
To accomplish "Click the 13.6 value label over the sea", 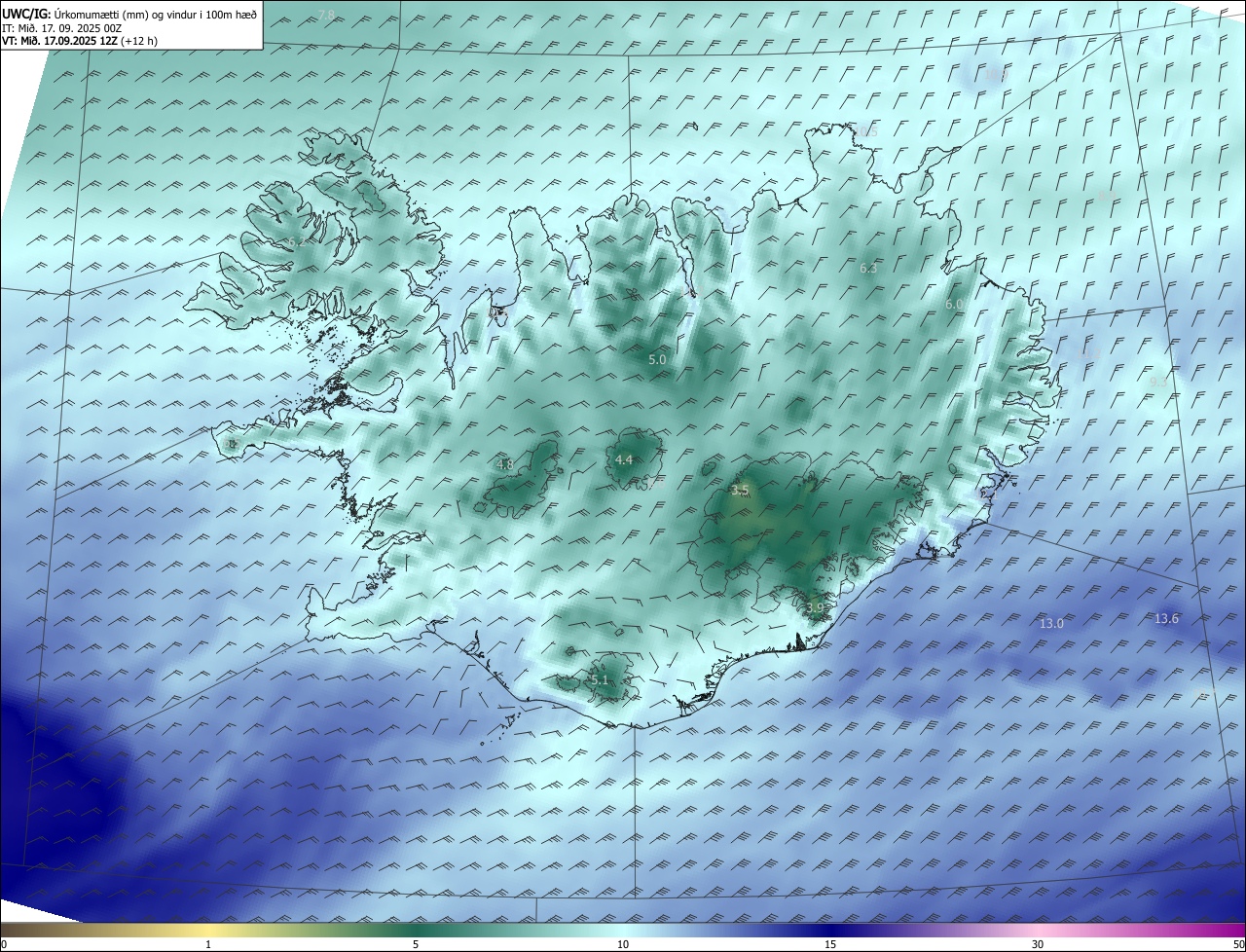I will point(1166,618).
